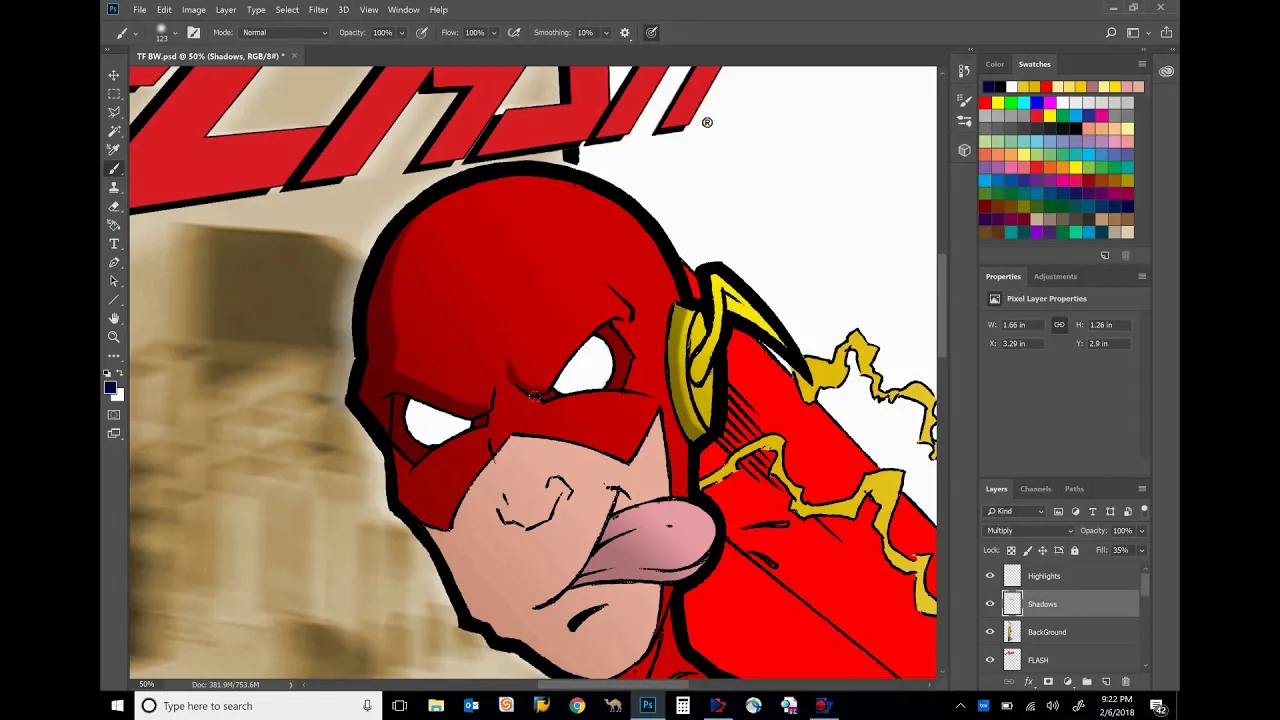Create a new layer
The width and height of the screenshot is (1280, 720).
click(x=1106, y=682)
